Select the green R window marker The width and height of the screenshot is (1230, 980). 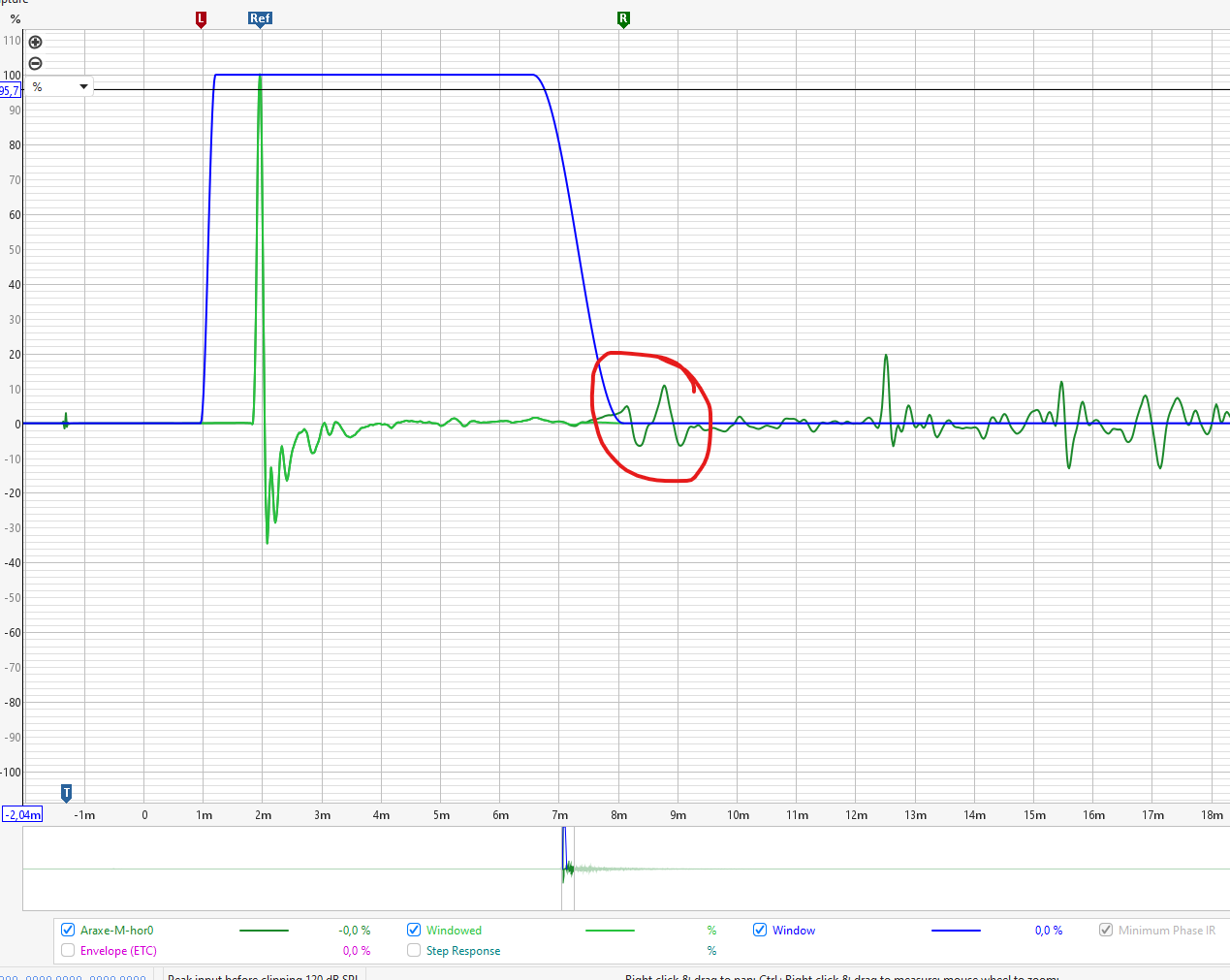[x=623, y=19]
